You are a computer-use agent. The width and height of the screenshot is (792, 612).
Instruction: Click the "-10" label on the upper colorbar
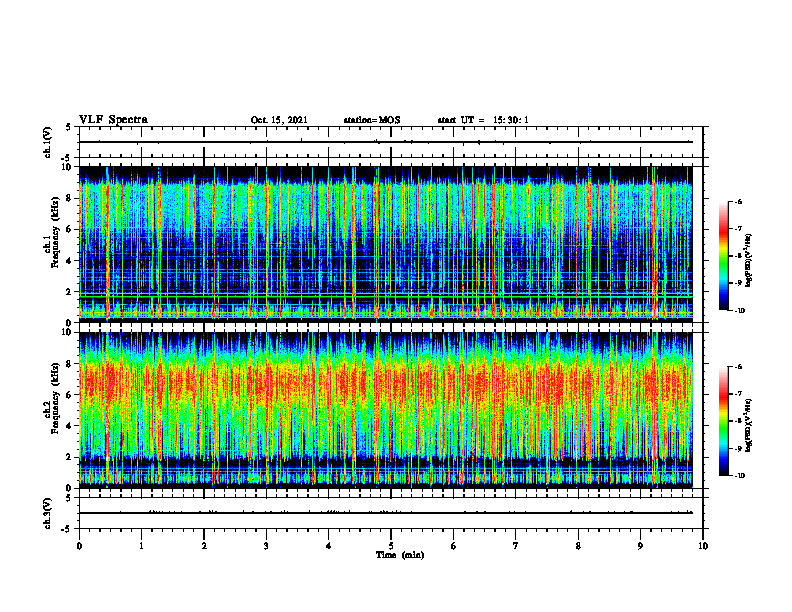pos(739,311)
